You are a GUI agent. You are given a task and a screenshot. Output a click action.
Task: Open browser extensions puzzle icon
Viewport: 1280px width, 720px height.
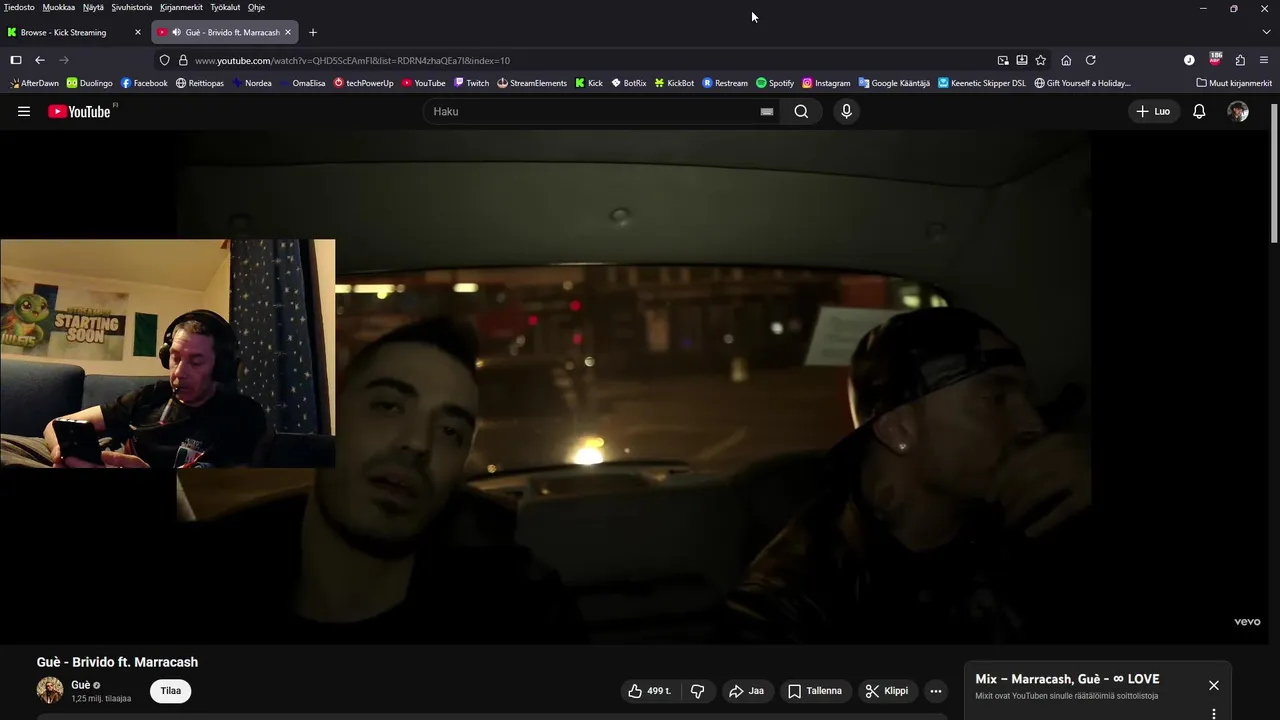(1240, 60)
